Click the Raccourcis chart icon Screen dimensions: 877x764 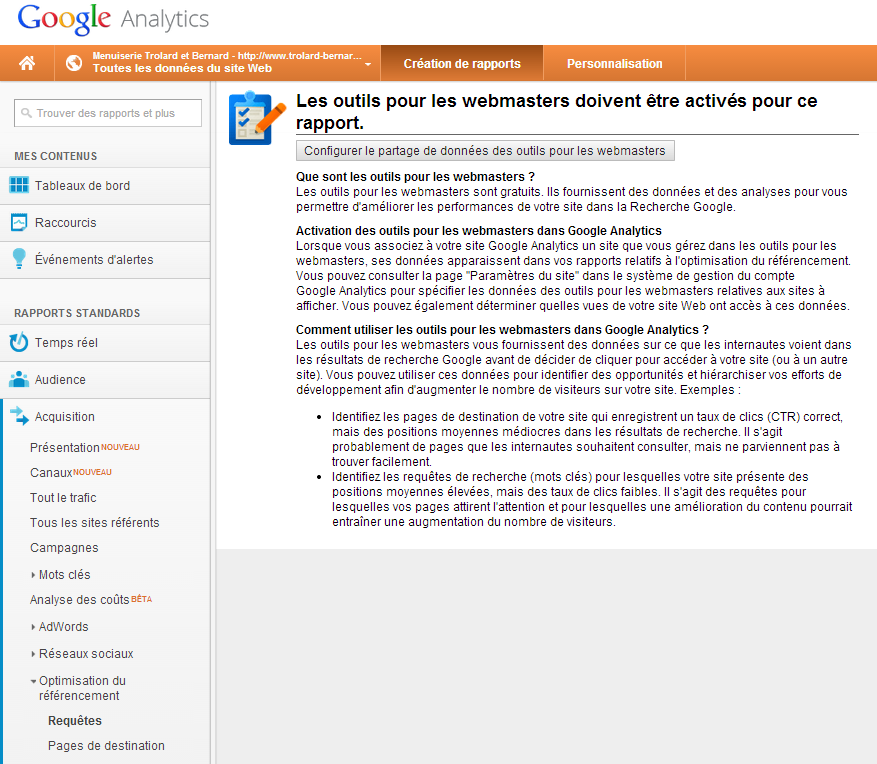[19, 223]
